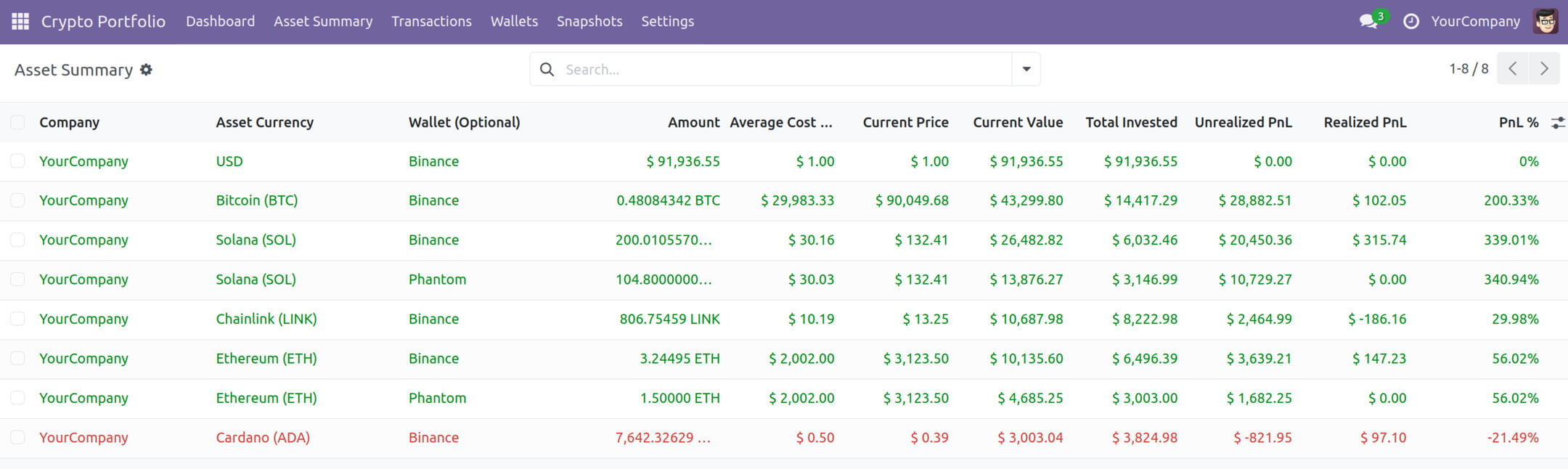
Task: Open the main apps grid menu
Action: pos(20,22)
